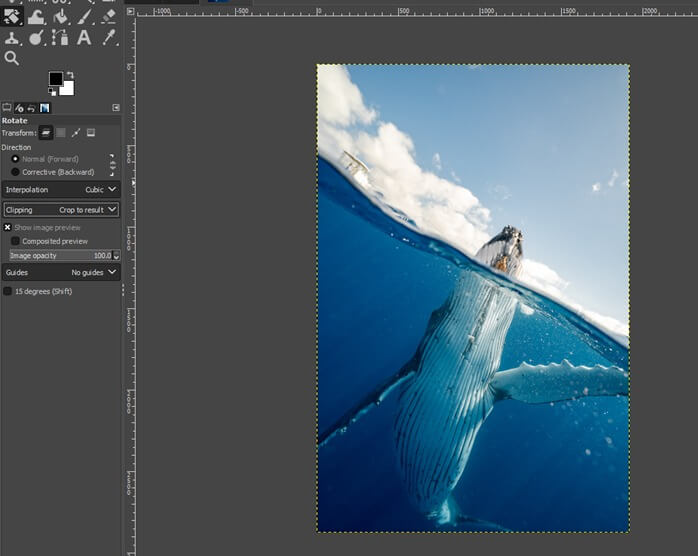698x556 pixels.
Task: Select the active Rotate transform tool
Action: 12,16
